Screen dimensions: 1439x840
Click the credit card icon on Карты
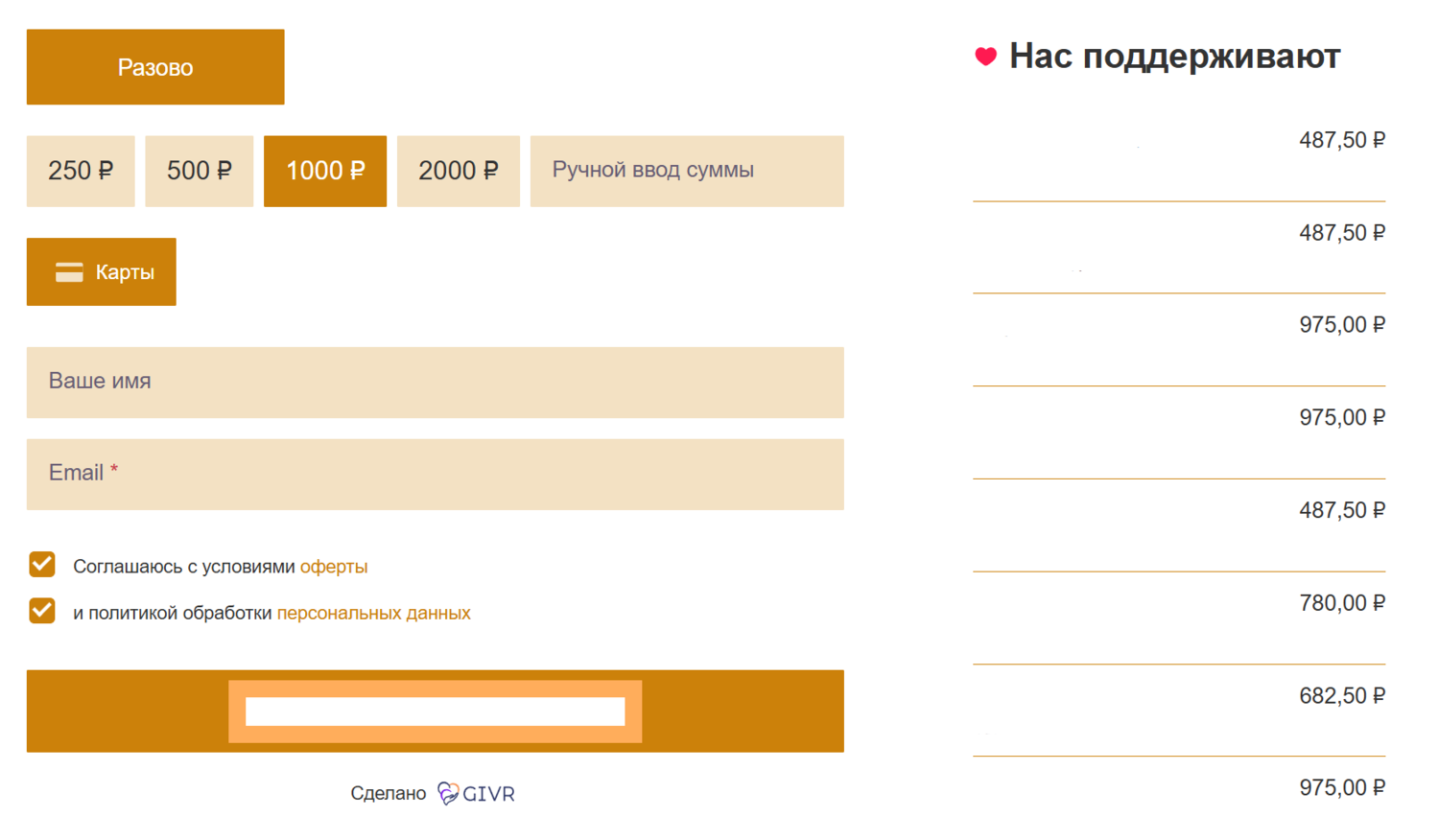point(69,272)
